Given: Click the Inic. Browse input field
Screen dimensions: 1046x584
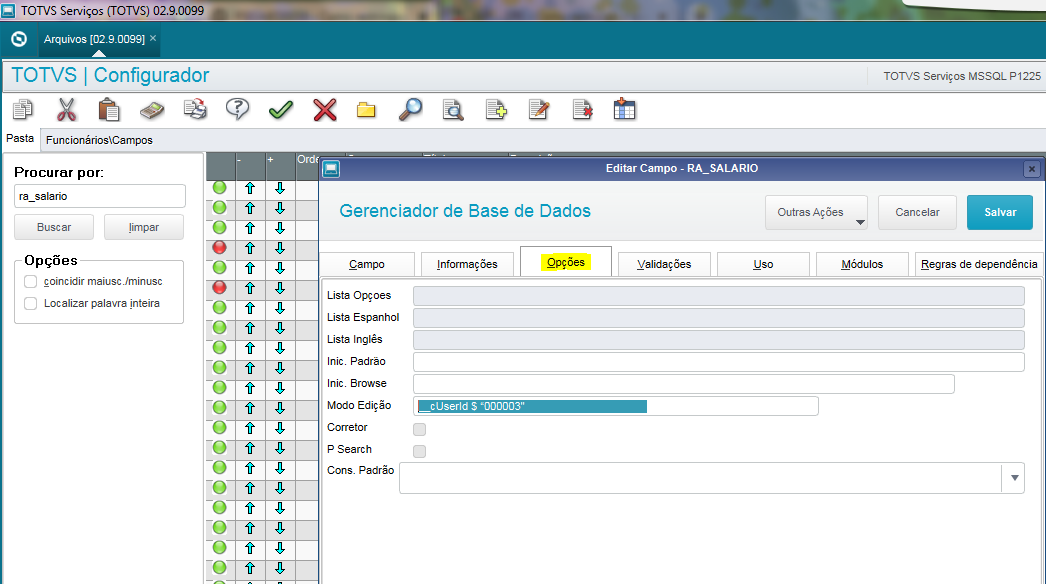Looking at the screenshot, I should click(x=684, y=384).
